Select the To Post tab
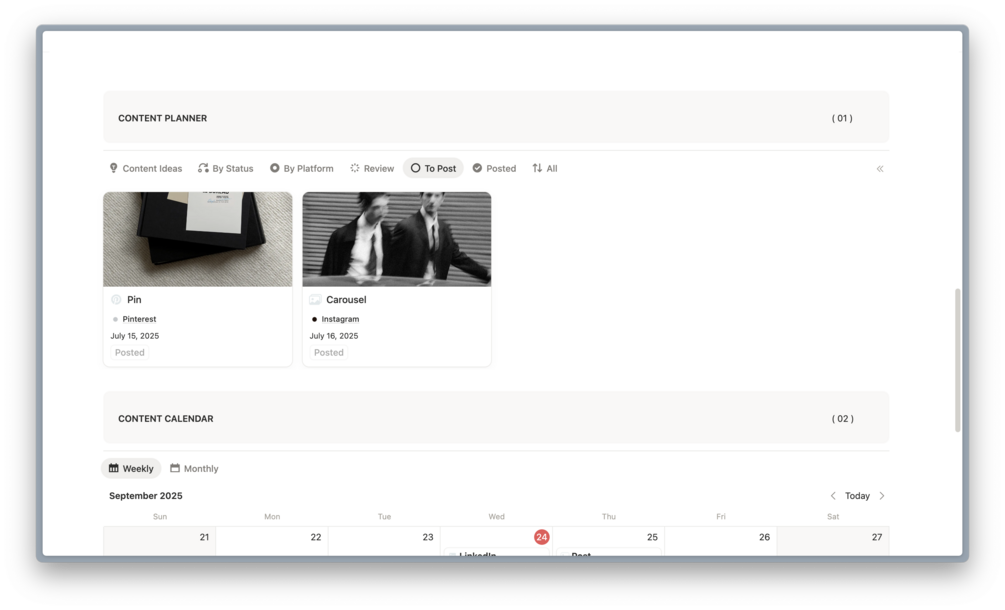Image resolution: width=1005 pixels, height=610 pixels. tap(433, 169)
